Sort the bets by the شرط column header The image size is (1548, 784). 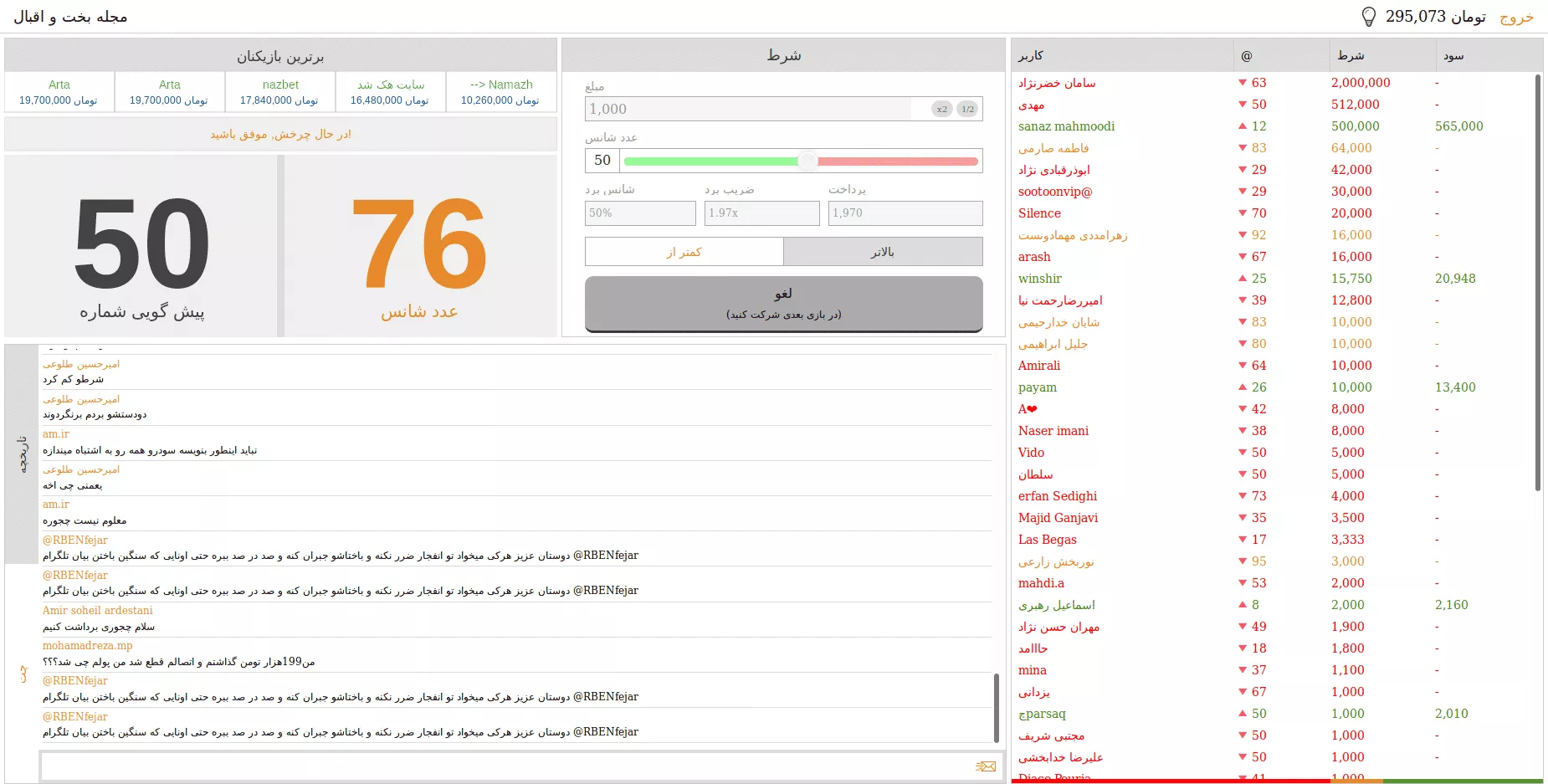coord(1350,56)
